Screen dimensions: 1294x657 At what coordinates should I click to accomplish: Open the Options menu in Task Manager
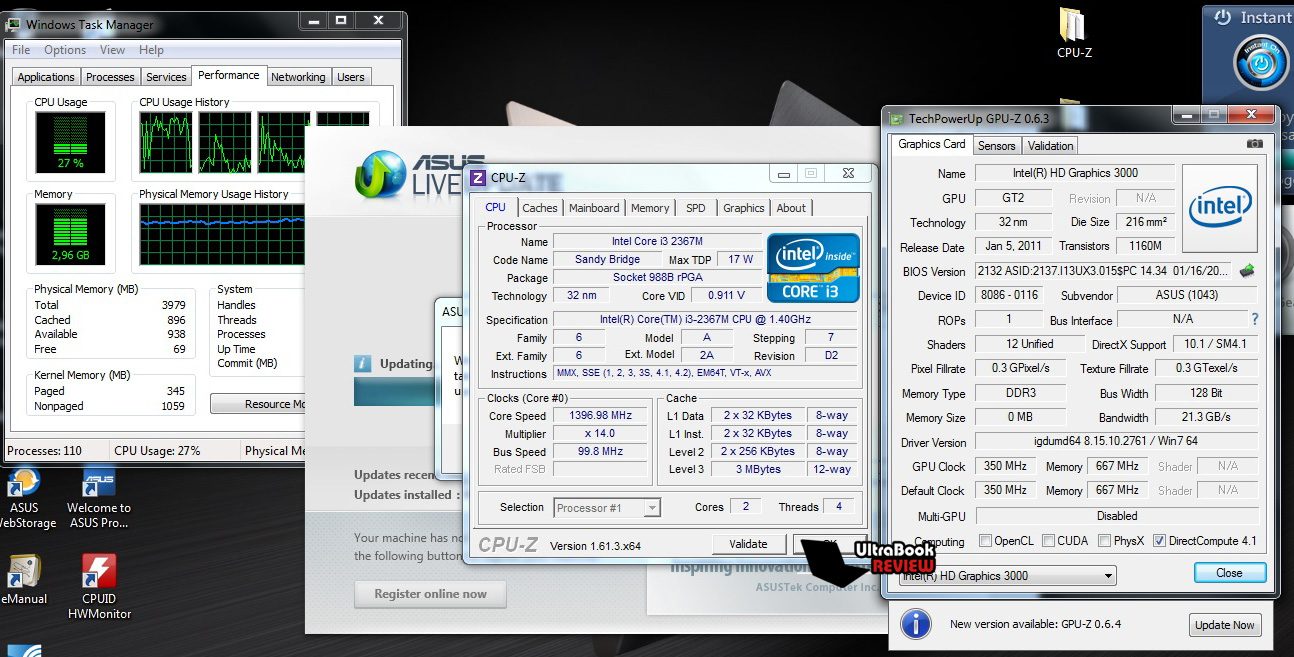(x=65, y=50)
